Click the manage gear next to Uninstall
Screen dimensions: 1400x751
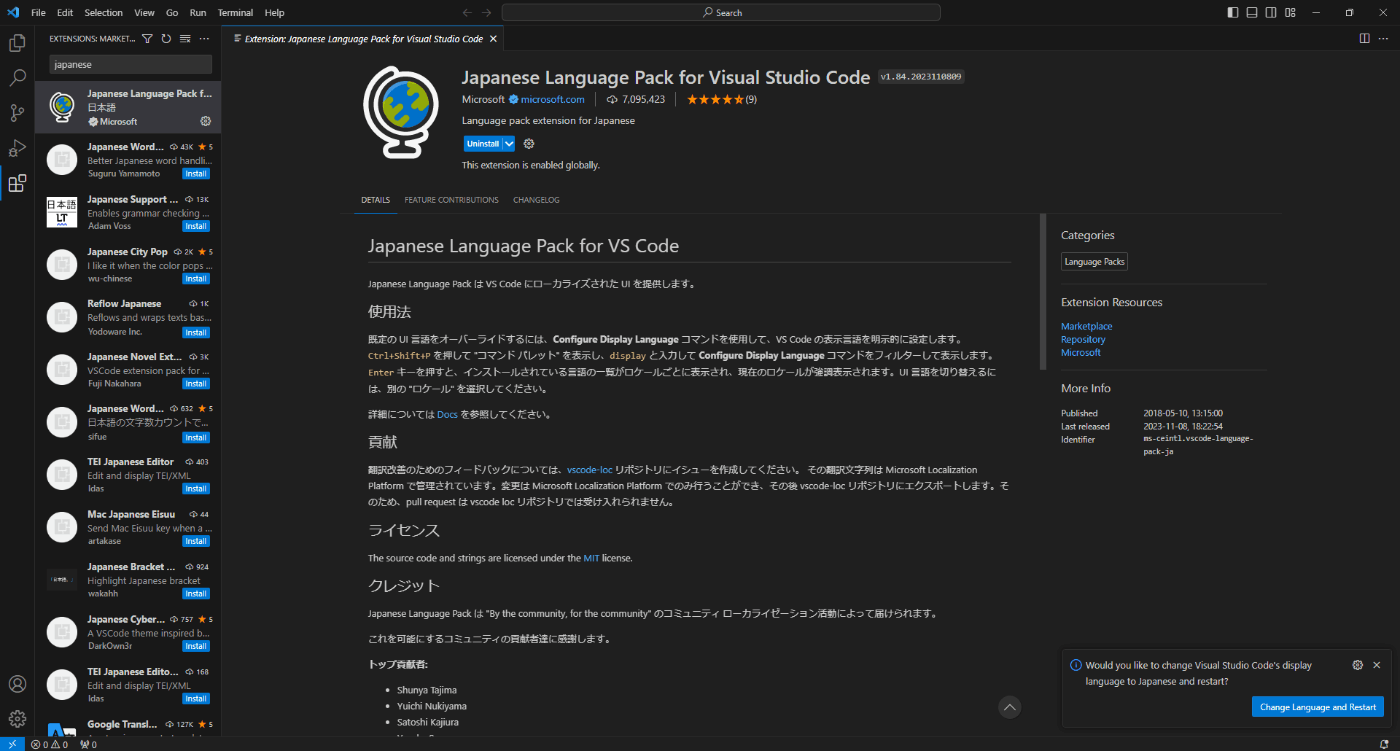click(529, 144)
